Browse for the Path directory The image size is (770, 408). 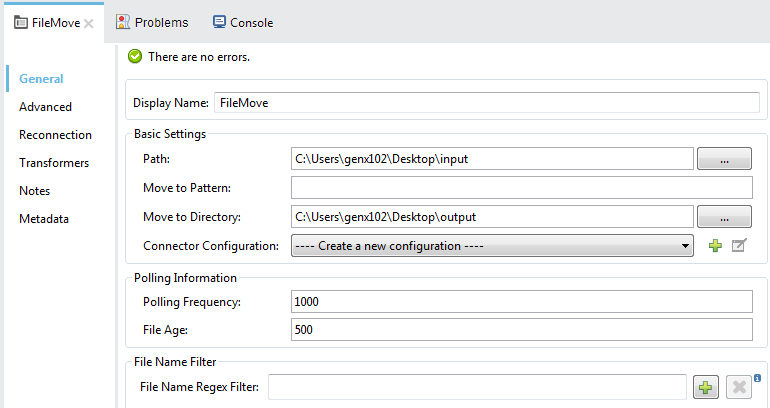click(x=724, y=158)
